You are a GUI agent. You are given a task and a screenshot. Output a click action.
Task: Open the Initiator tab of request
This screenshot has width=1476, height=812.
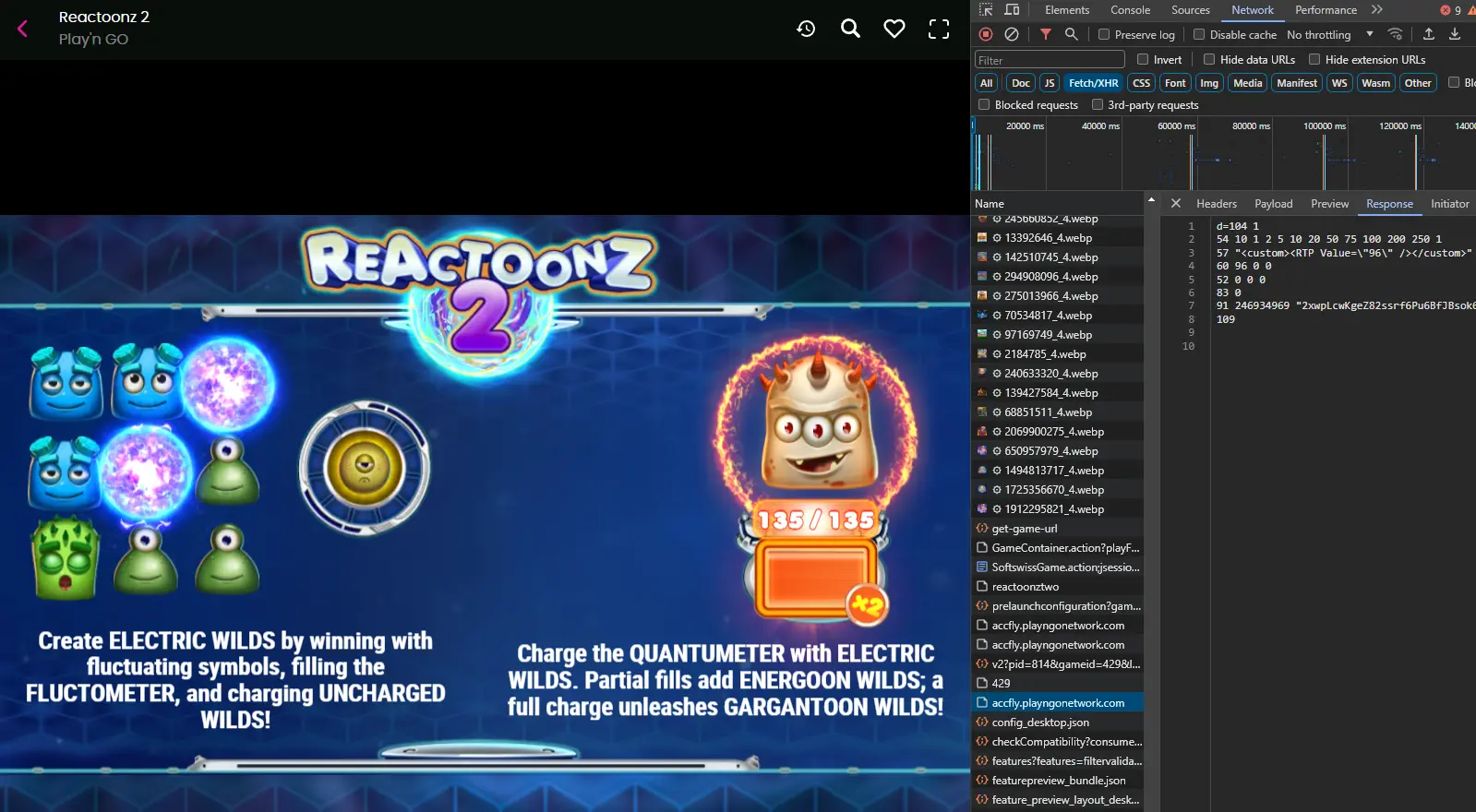[x=1449, y=203]
